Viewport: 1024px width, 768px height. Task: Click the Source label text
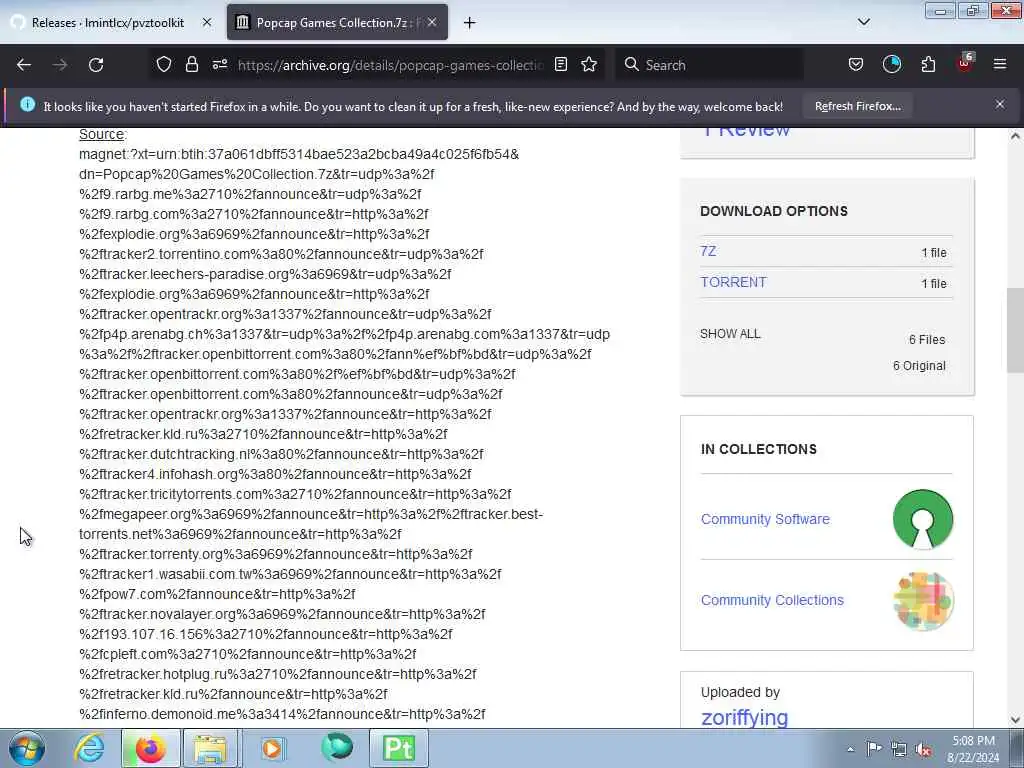pyautogui.click(x=101, y=134)
